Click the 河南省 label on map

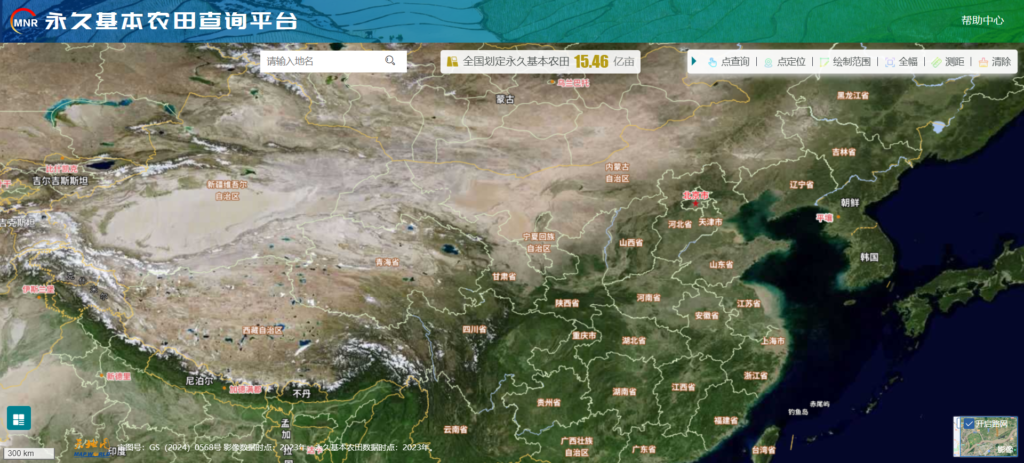pyautogui.click(x=649, y=298)
